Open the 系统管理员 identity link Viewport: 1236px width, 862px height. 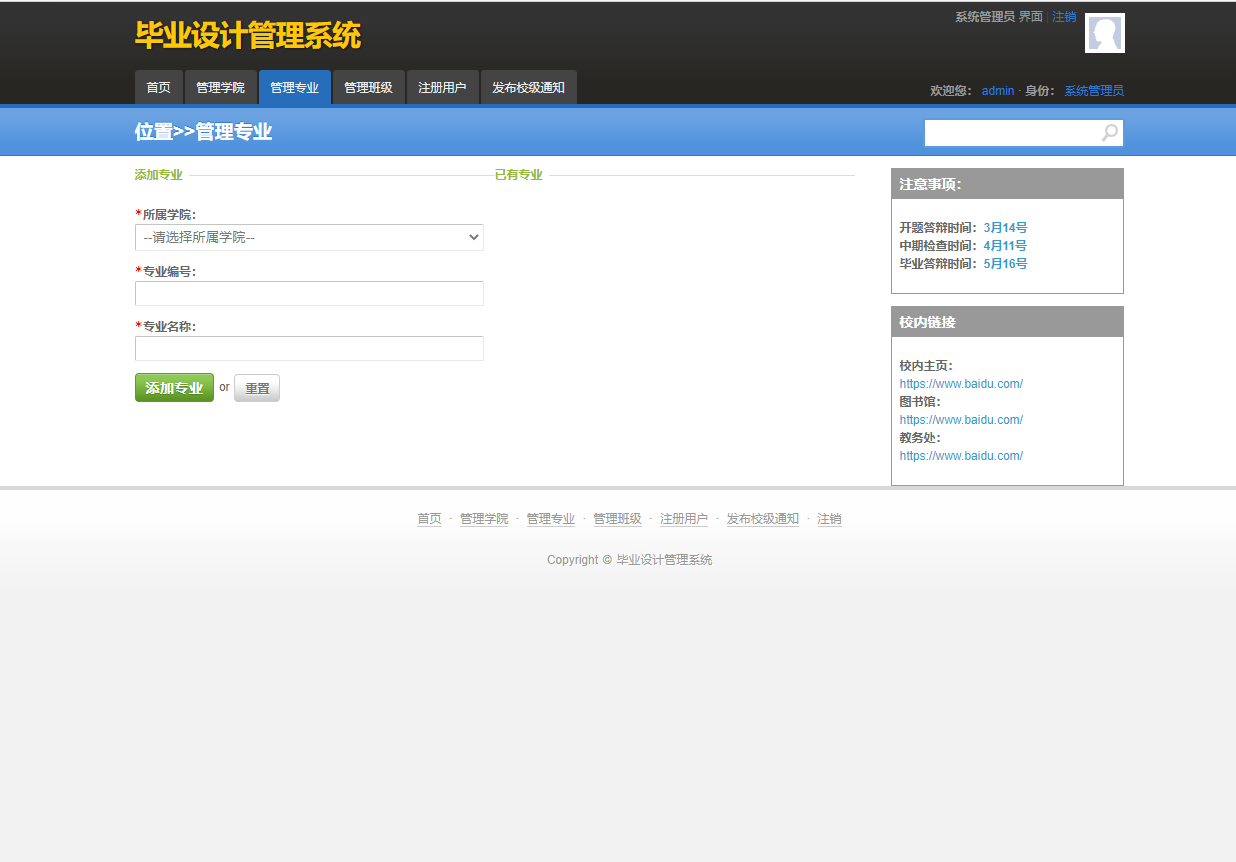tap(1092, 90)
